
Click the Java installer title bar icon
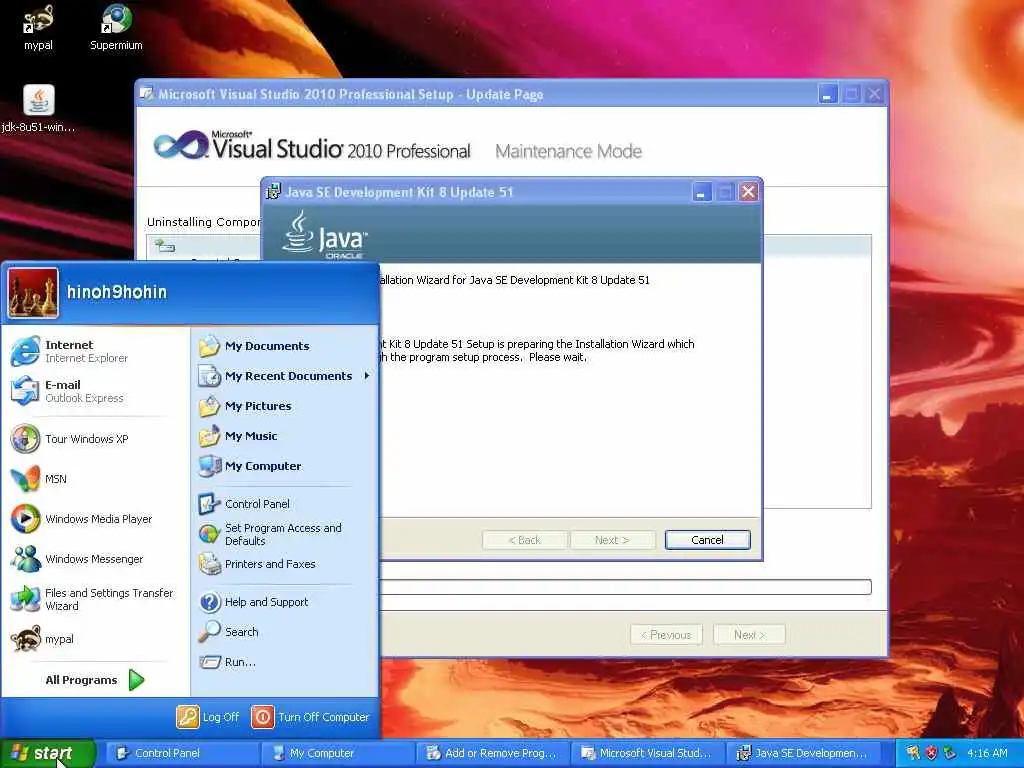click(273, 191)
